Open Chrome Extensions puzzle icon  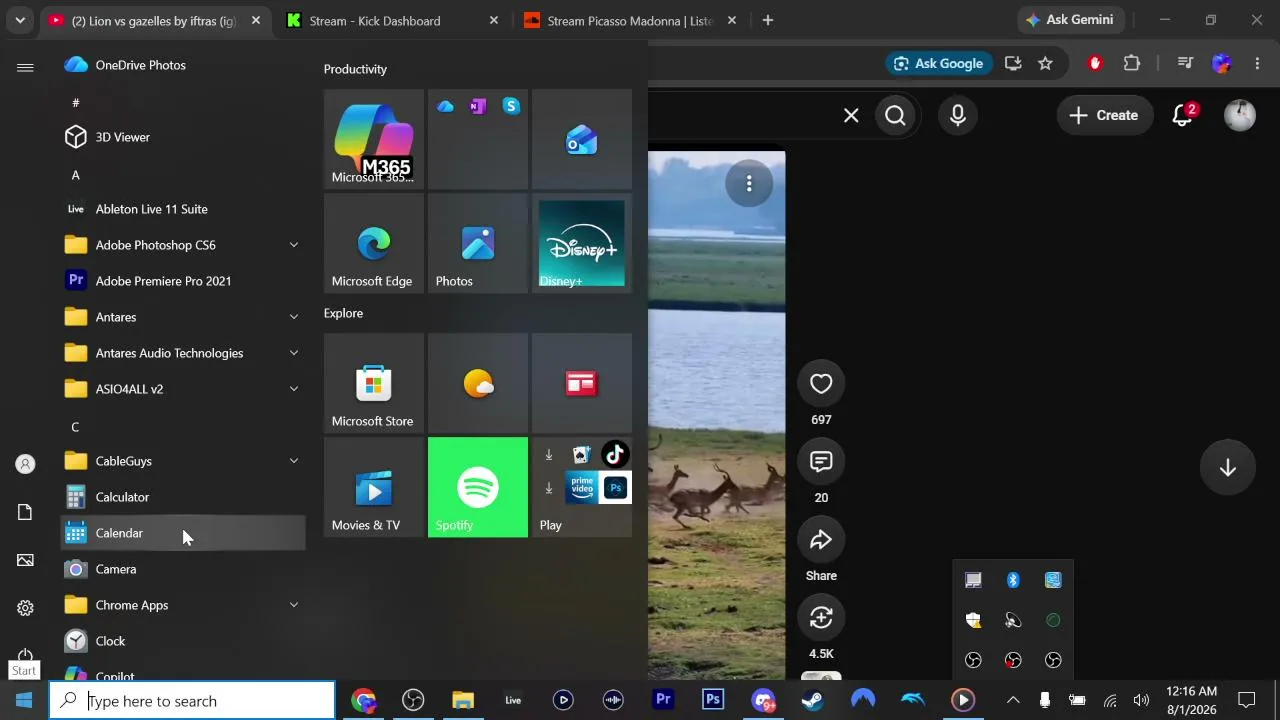tap(1132, 63)
